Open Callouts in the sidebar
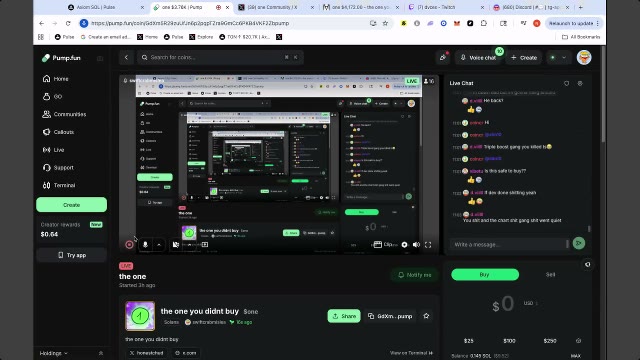The height and width of the screenshot is (360, 640). (x=58, y=132)
